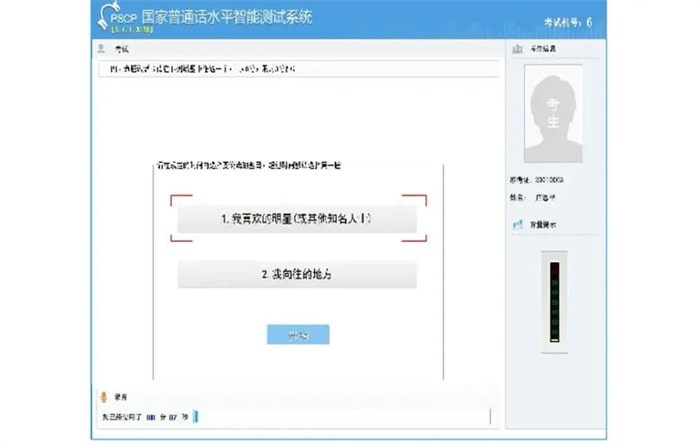Click the vertical volume level meter
Image resolution: width=700 pixels, height=444 pixels.
point(554,302)
